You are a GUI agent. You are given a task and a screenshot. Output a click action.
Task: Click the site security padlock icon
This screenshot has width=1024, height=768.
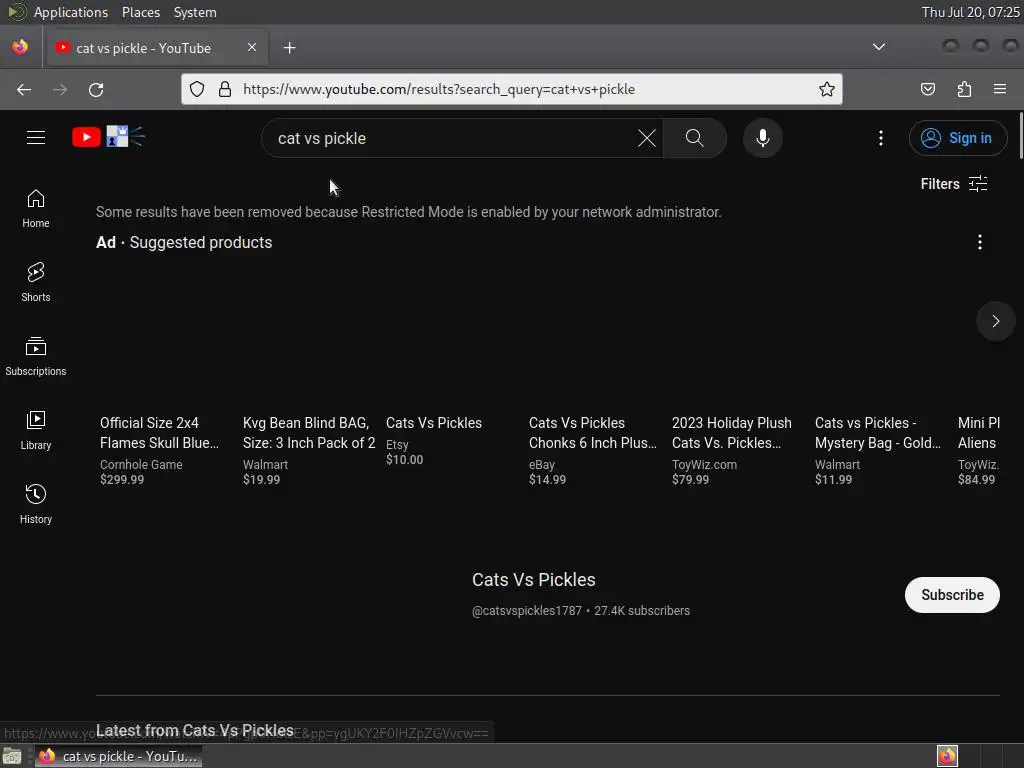tap(225, 89)
